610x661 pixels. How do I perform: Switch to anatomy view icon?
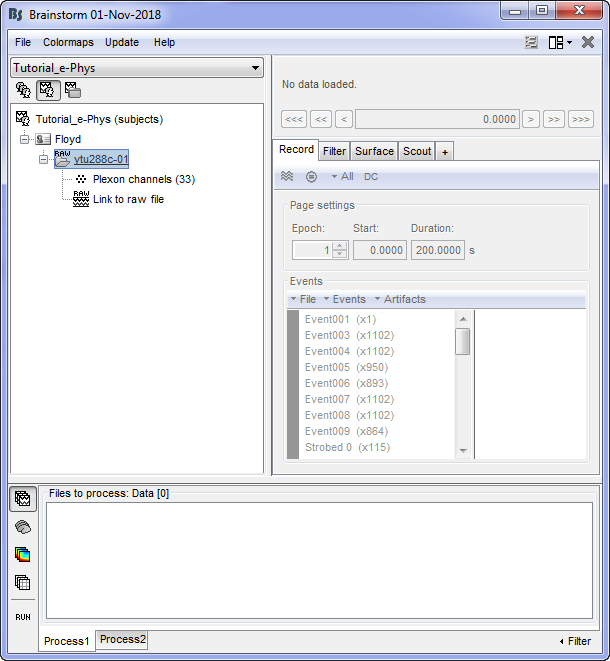click(23, 90)
